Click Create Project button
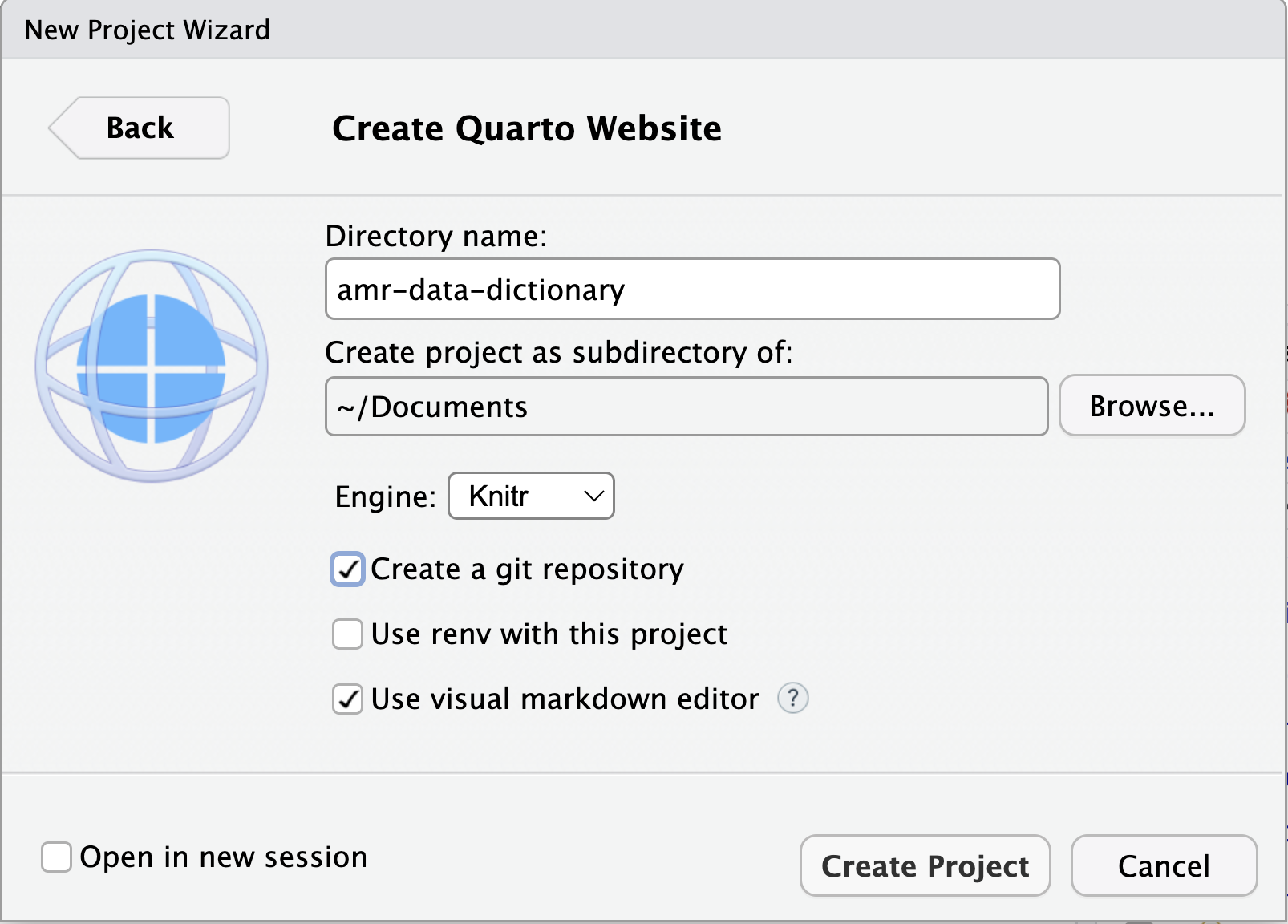The image size is (1288, 924). pyautogui.click(x=925, y=865)
